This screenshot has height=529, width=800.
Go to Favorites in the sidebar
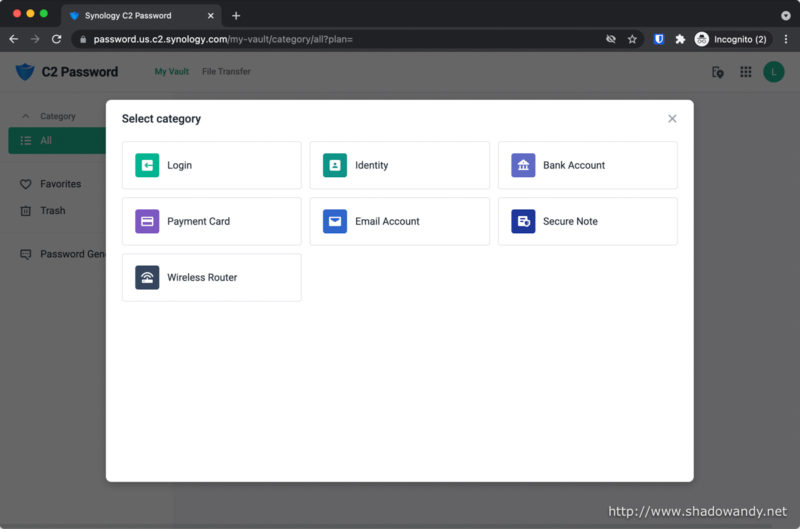[60, 184]
